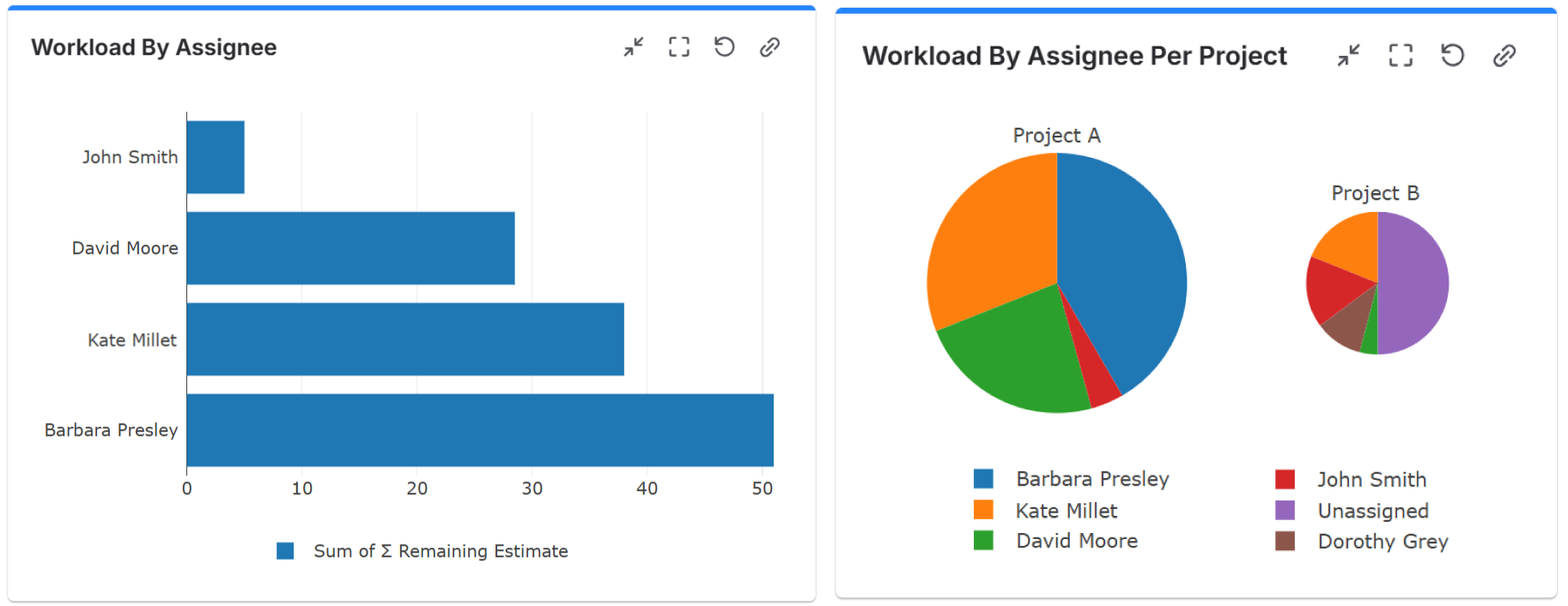The image size is (1568, 606).
Task: Click the Sum of Σ Remaining Estimate label
Action: click(x=441, y=551)
